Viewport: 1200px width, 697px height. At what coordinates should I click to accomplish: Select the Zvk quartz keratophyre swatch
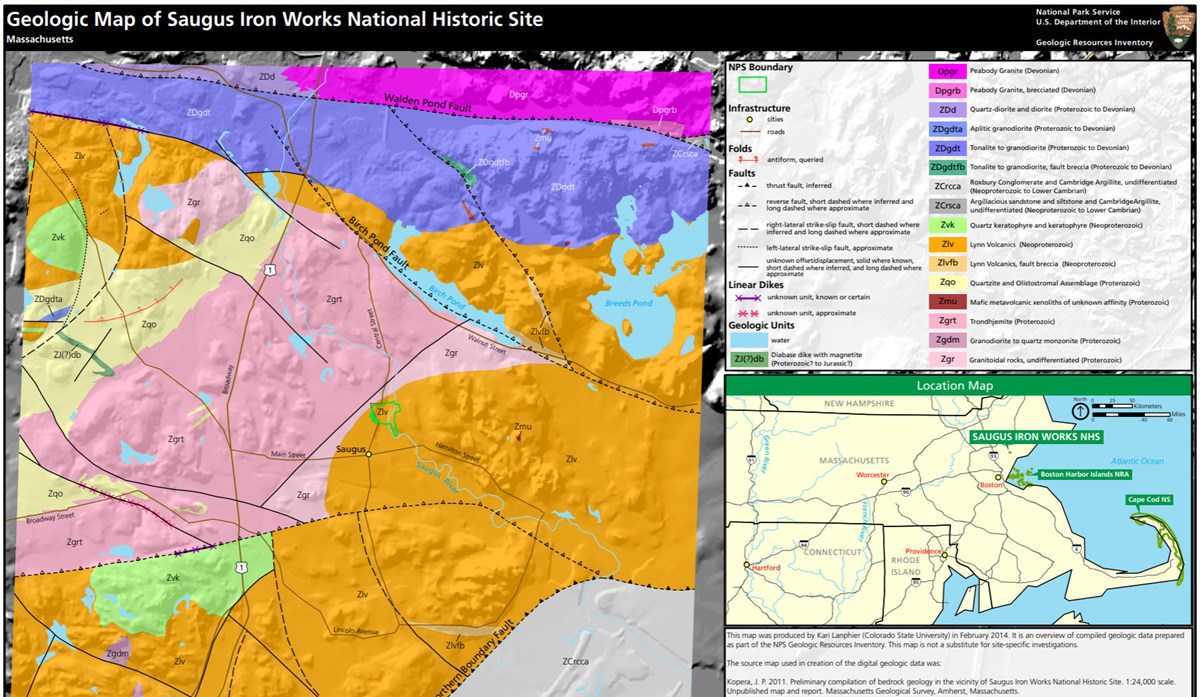tap(947, 225)
